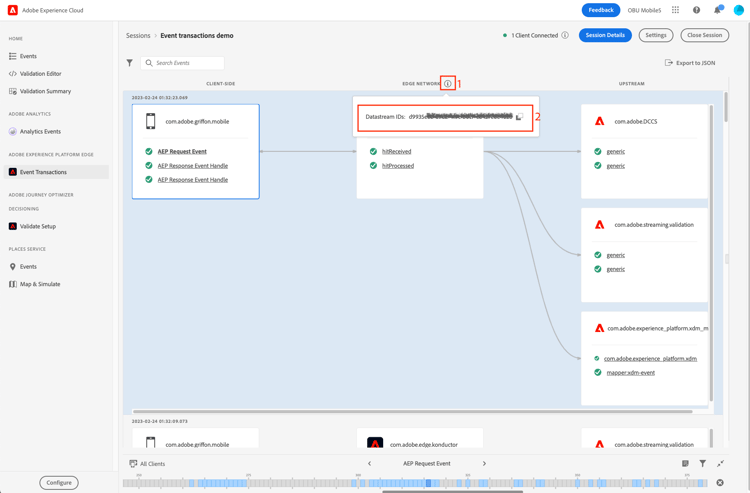Click the Adobe Experience Cloud logo
The image size is (750, 493).
click(13, 10)
